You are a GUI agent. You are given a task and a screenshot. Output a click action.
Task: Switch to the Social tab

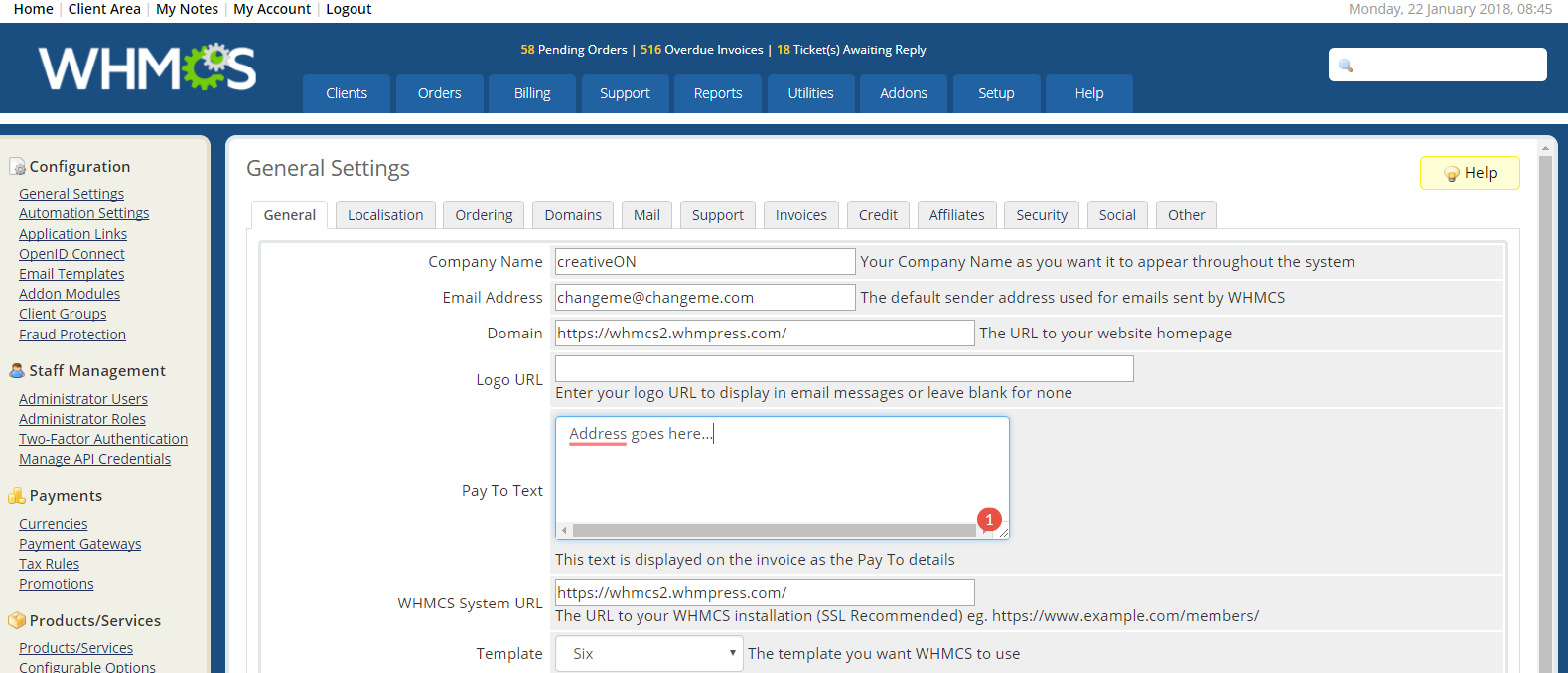pyautogui.click(x=1117, y=215)
